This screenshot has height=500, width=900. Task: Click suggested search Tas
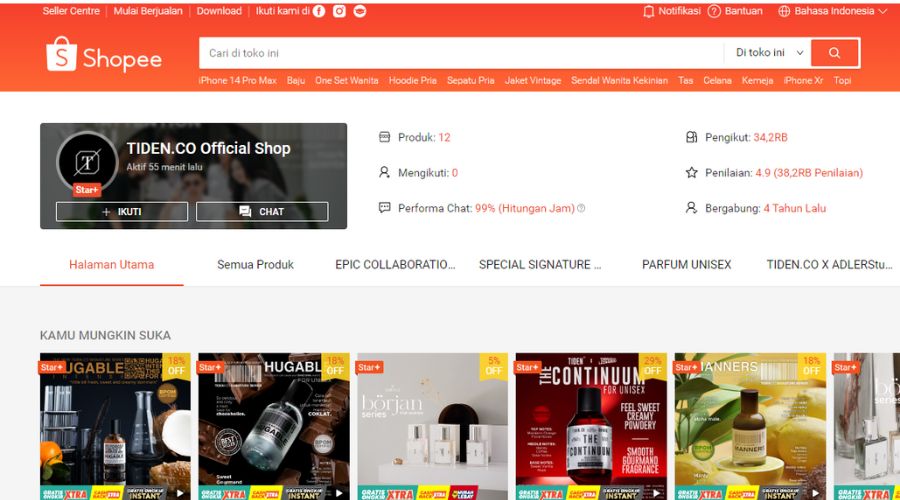tap(685, 80)
